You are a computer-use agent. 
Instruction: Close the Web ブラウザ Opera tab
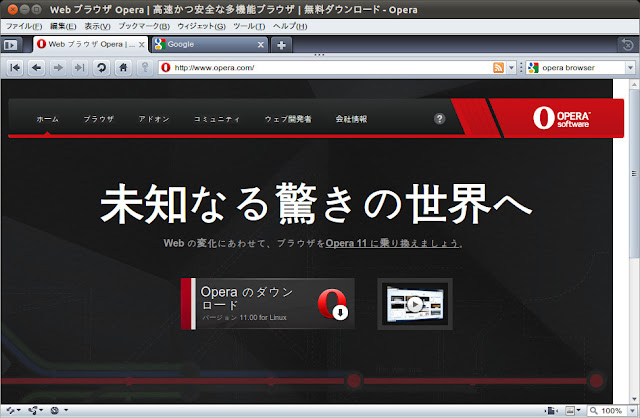141,44
